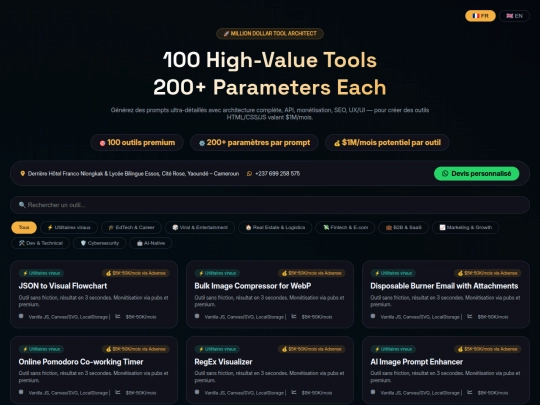Click the Adsense revenue badge on AI Image Prompt card
This screenshot has width=540, height=405.
point(488,349)
